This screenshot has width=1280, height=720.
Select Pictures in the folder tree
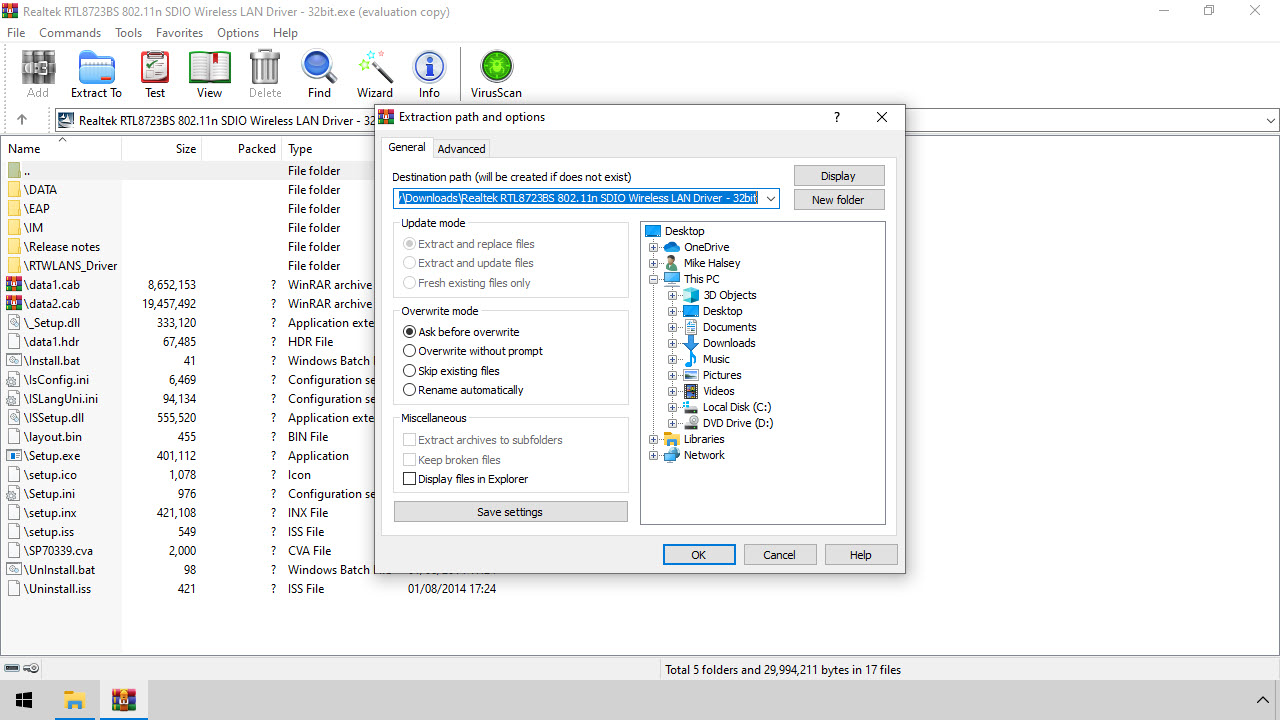[x=722, y=375]
